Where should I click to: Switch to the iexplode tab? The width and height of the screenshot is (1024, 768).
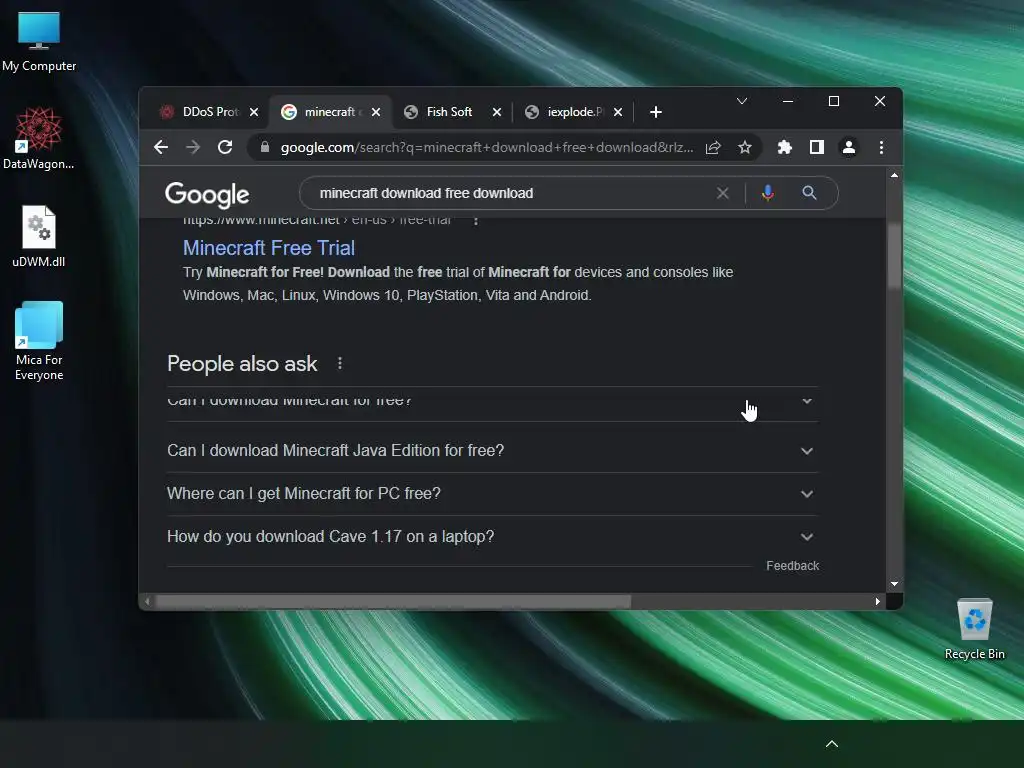click(x=575, y=112)
